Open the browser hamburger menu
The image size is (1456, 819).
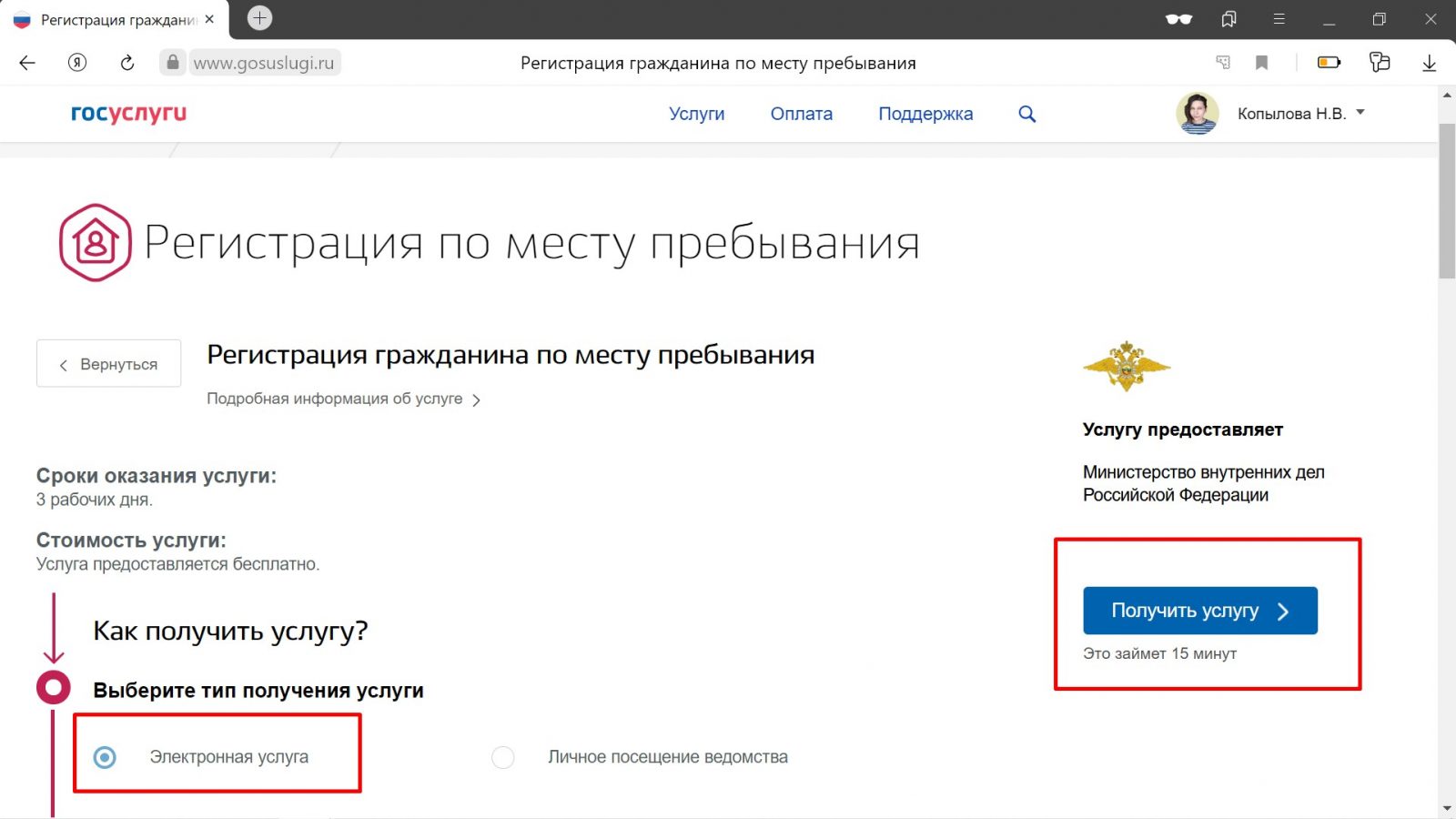[x=1279, y=19]
